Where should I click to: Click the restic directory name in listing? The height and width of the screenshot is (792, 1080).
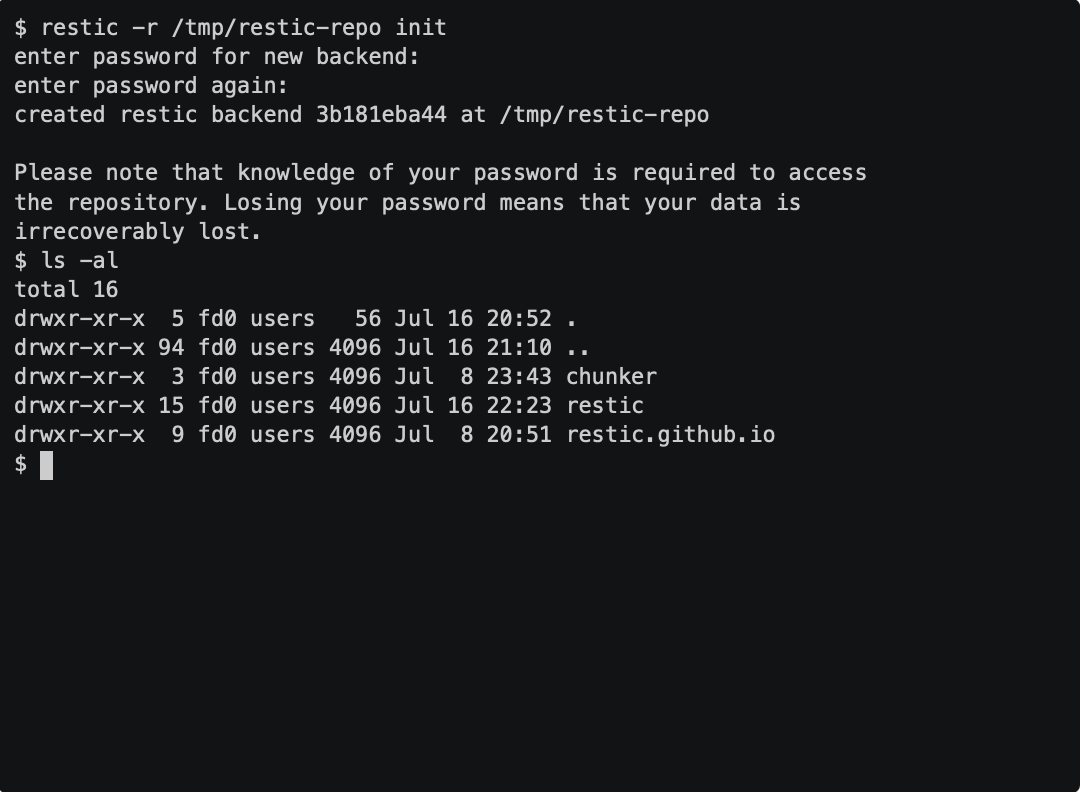[605, 406]
